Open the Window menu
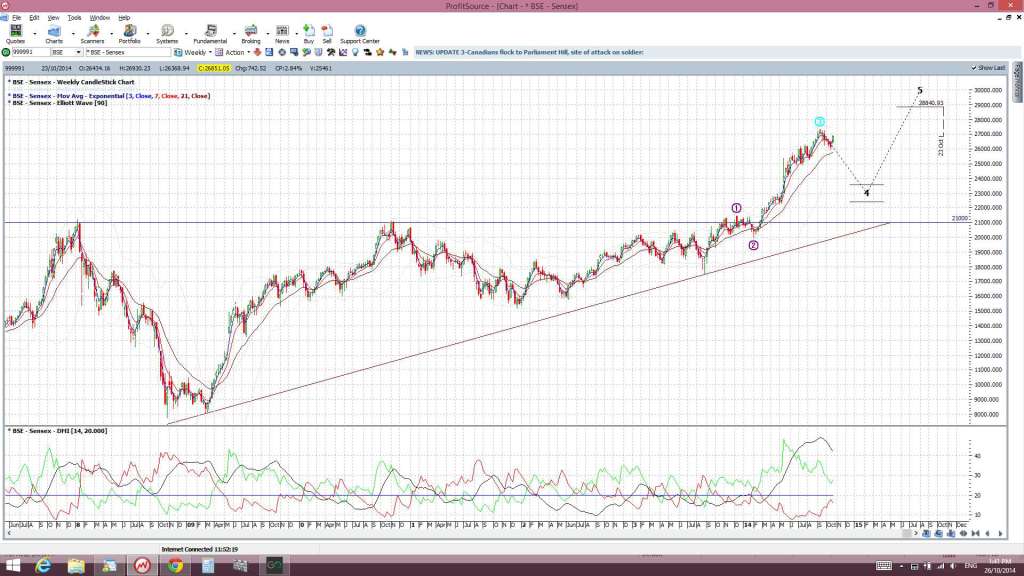Image resolution: width=1024 pixels, height=576 pixels. [x=99, y=18]
